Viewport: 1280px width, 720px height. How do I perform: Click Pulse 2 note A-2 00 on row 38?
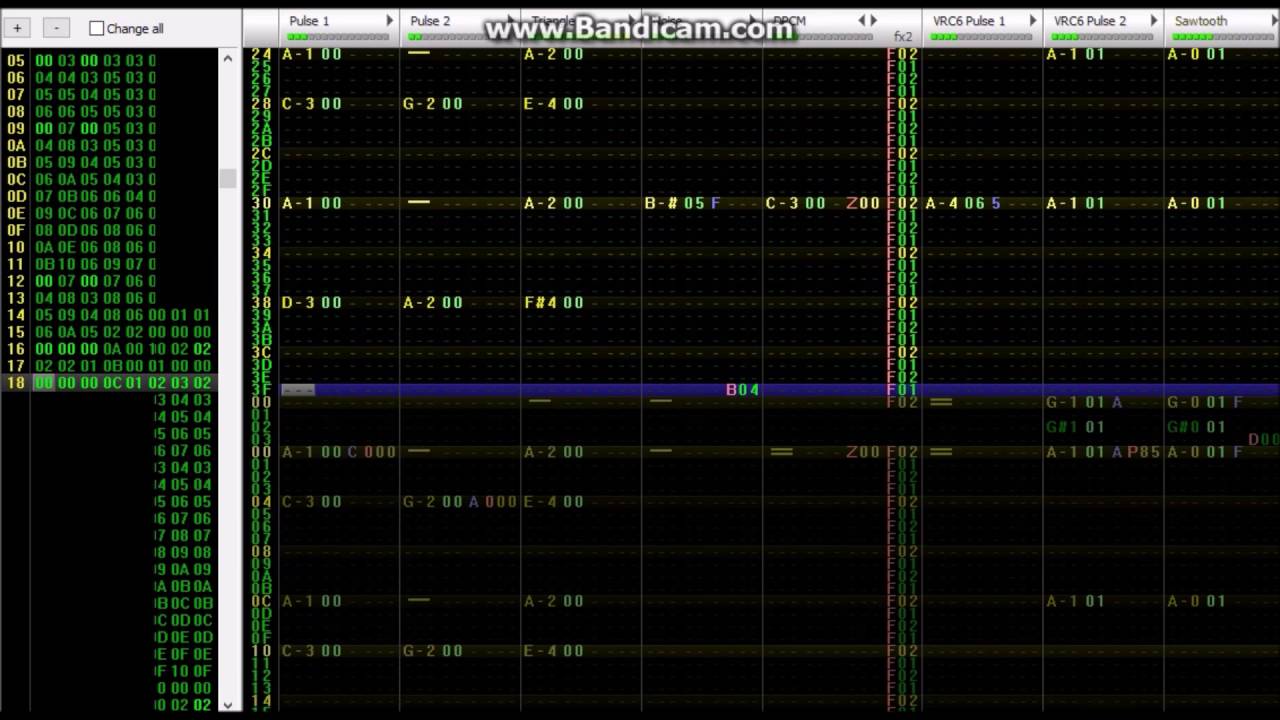pos(433,303)
